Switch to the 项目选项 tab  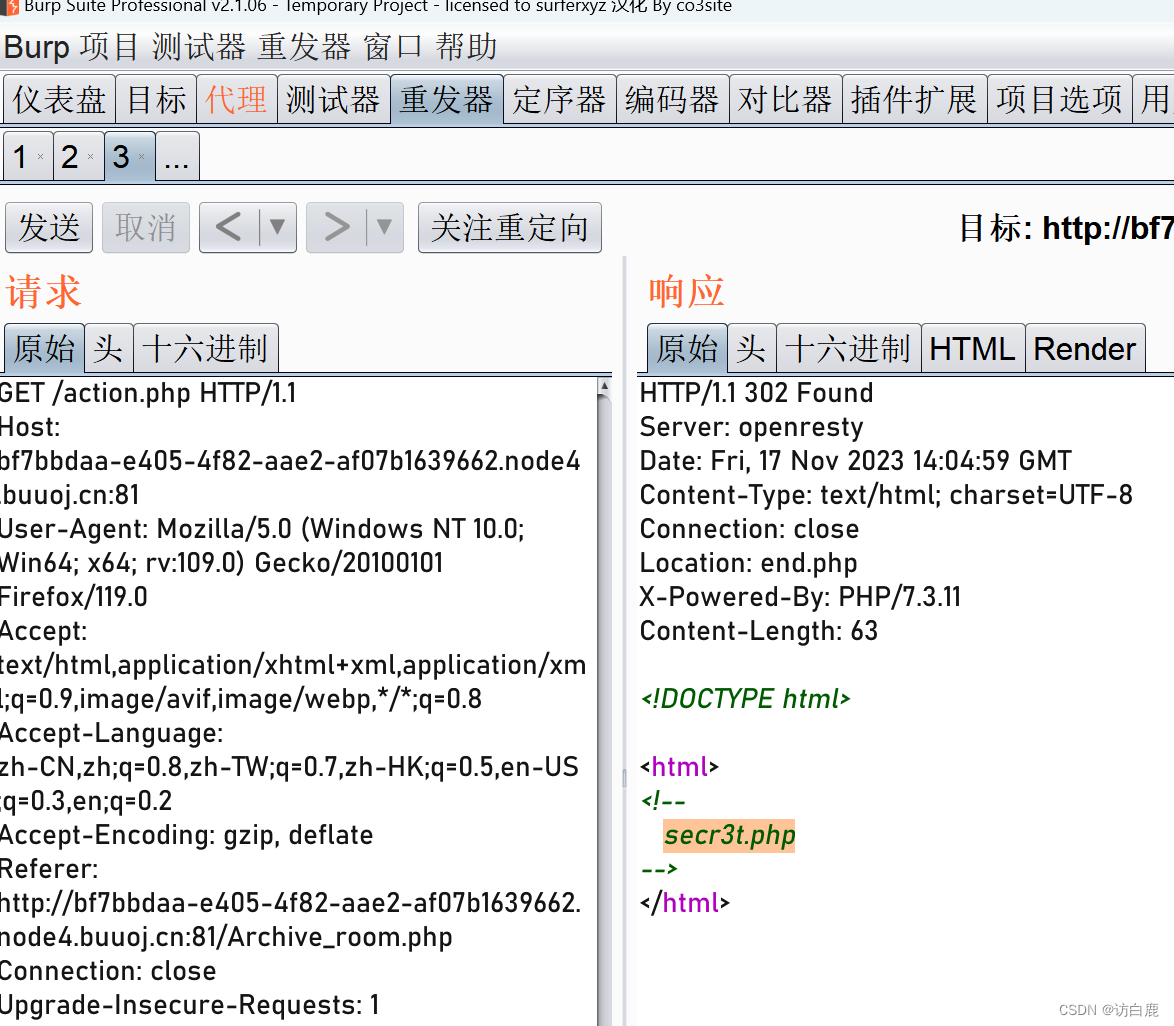tap(1059, 100)
